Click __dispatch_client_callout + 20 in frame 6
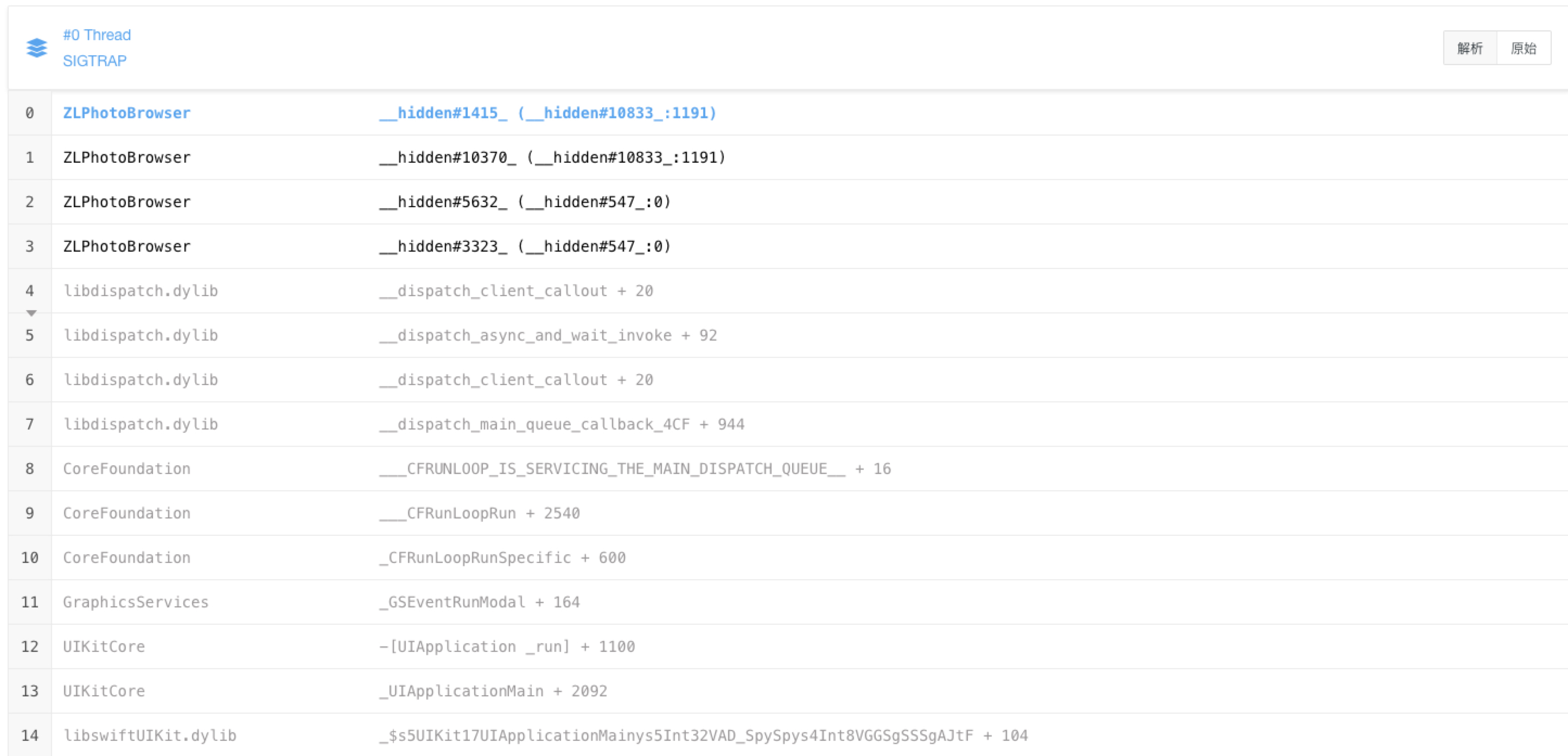Image resolution: width=1568 pixels, height=756 pixels. (516, 380)
